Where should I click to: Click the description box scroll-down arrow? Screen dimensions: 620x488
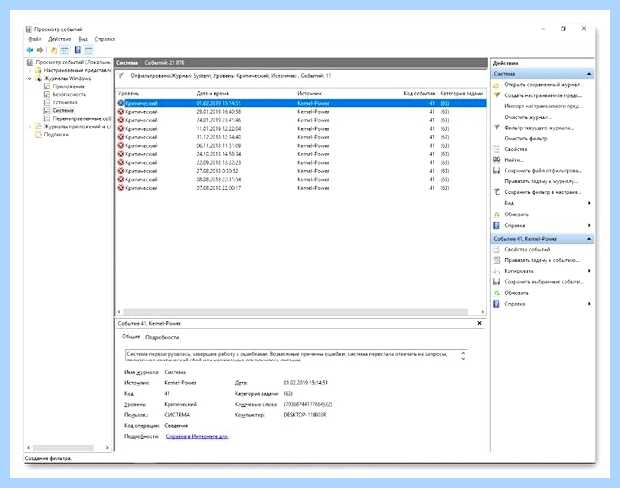coord(463,358)
